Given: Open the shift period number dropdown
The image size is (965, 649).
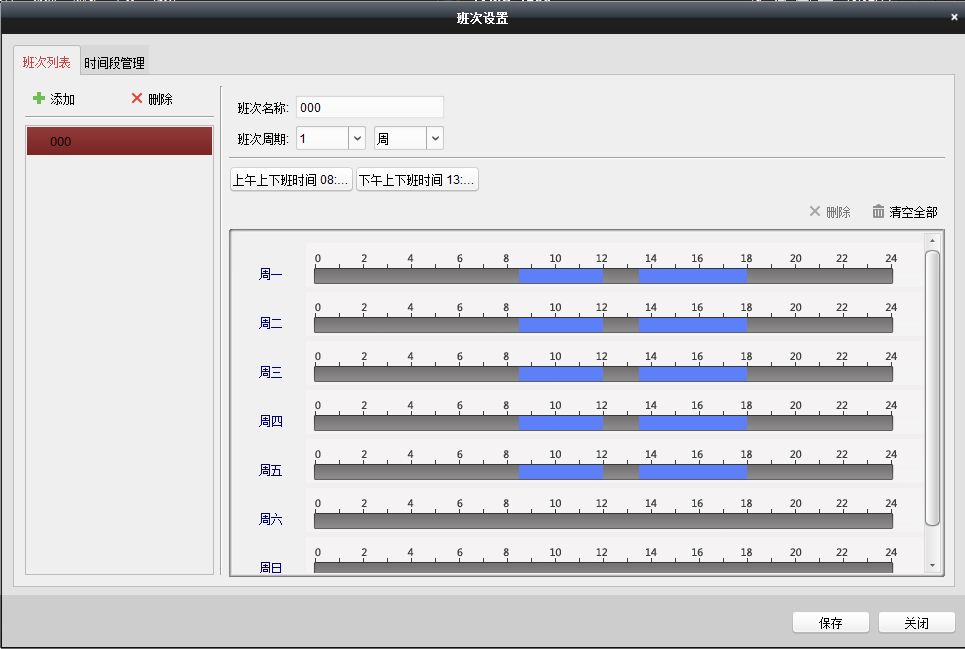Looking at the screenshot, I should tap(357, 138).
